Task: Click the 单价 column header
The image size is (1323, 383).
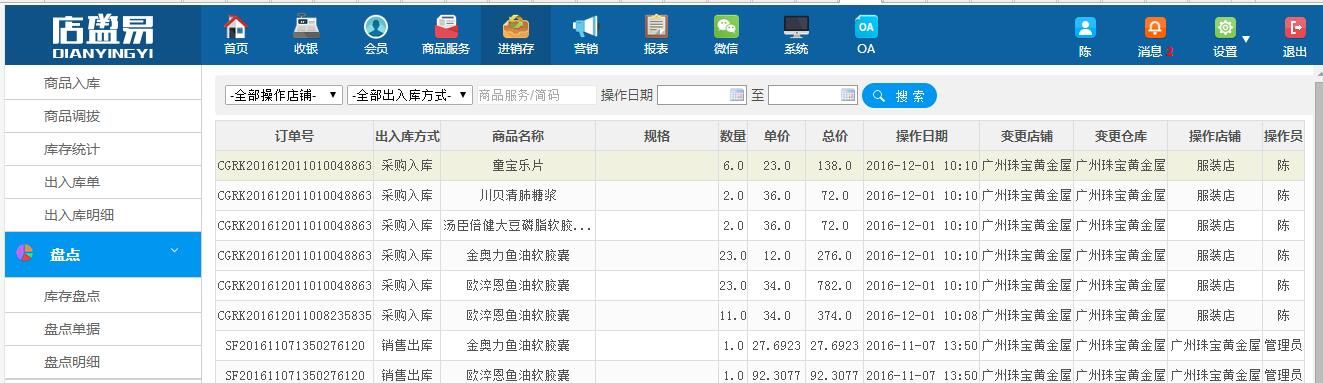Action: coord(777,136)
